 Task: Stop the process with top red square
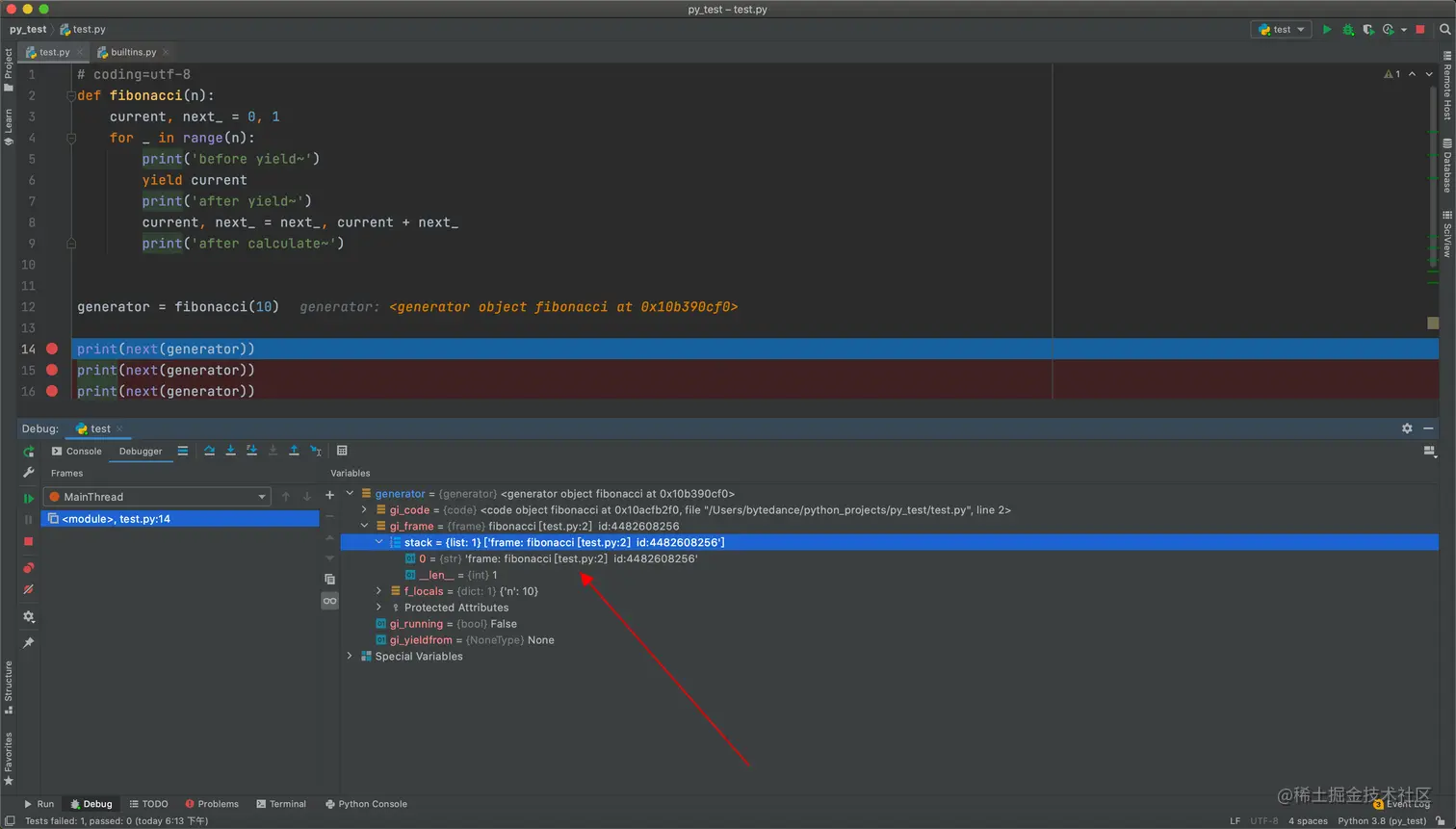click(1419, 30)
